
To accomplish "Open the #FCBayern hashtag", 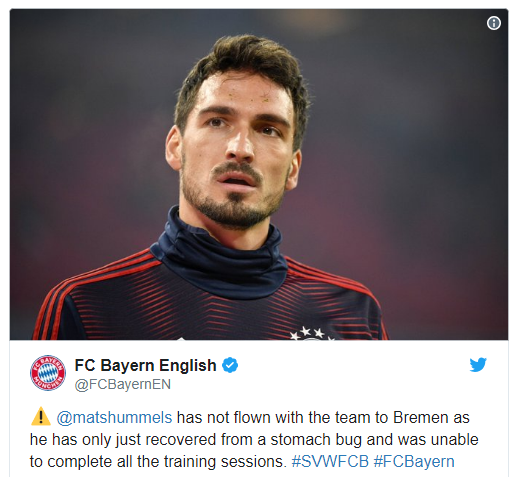I will click(414, 462).
